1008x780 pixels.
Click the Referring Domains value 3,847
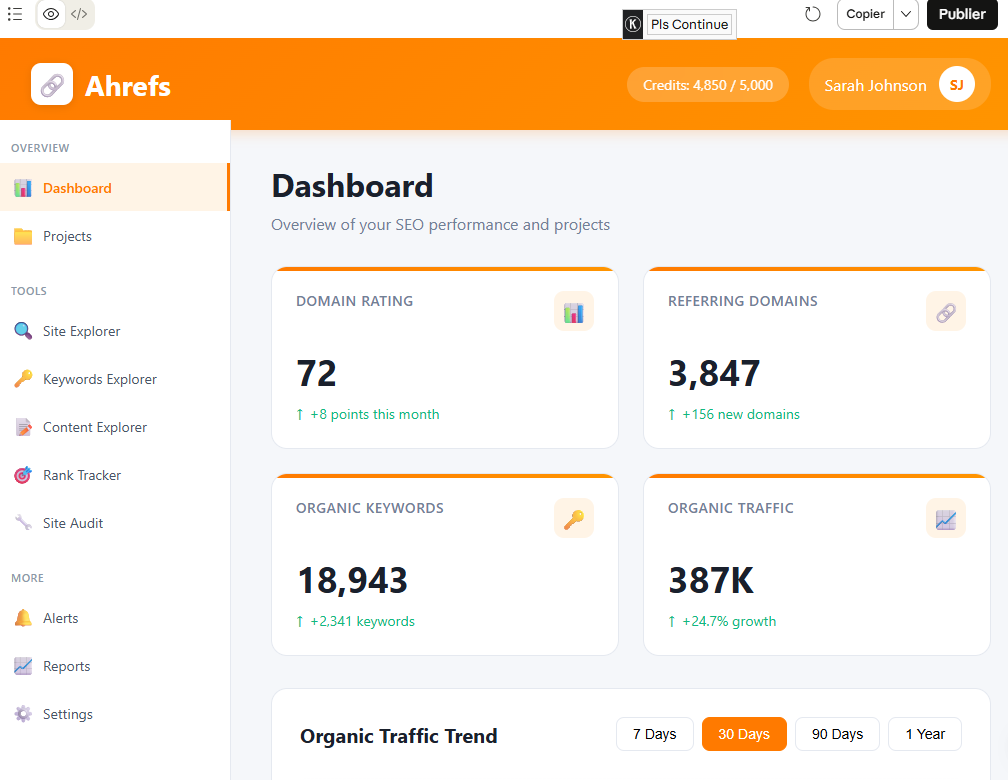point(714,374)
